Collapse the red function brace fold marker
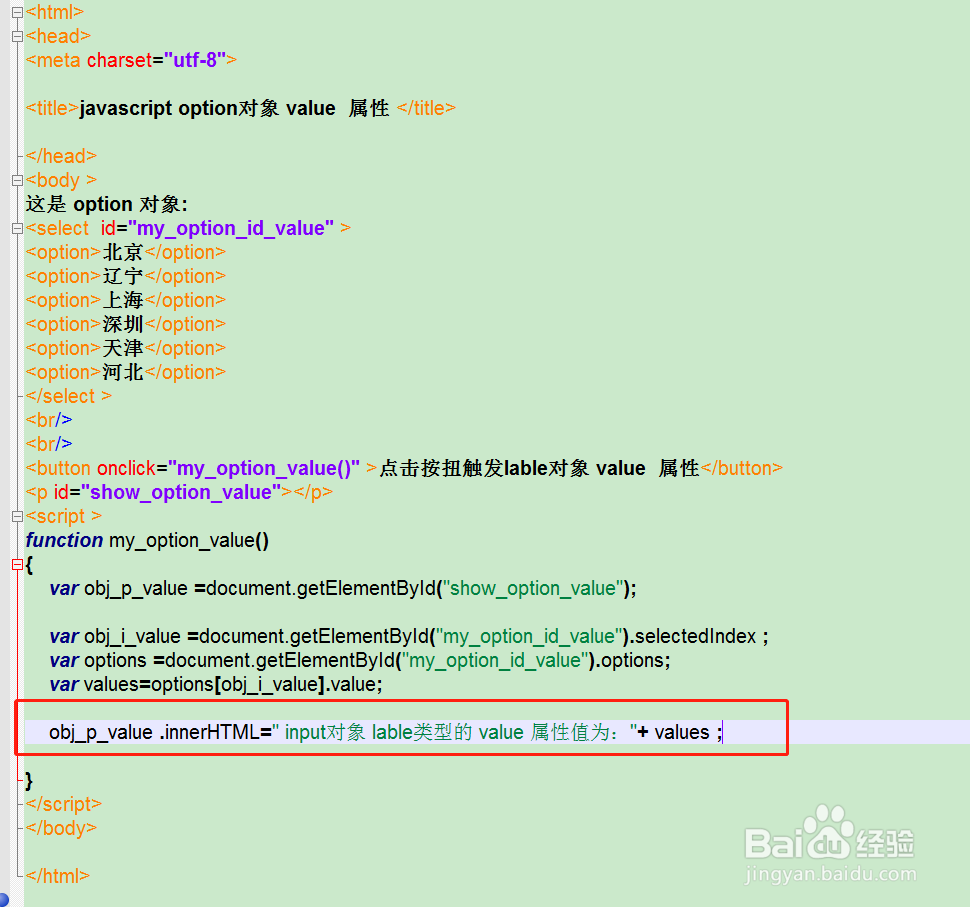The width and height of the screenshot is (970, 907). coord(17,564)
